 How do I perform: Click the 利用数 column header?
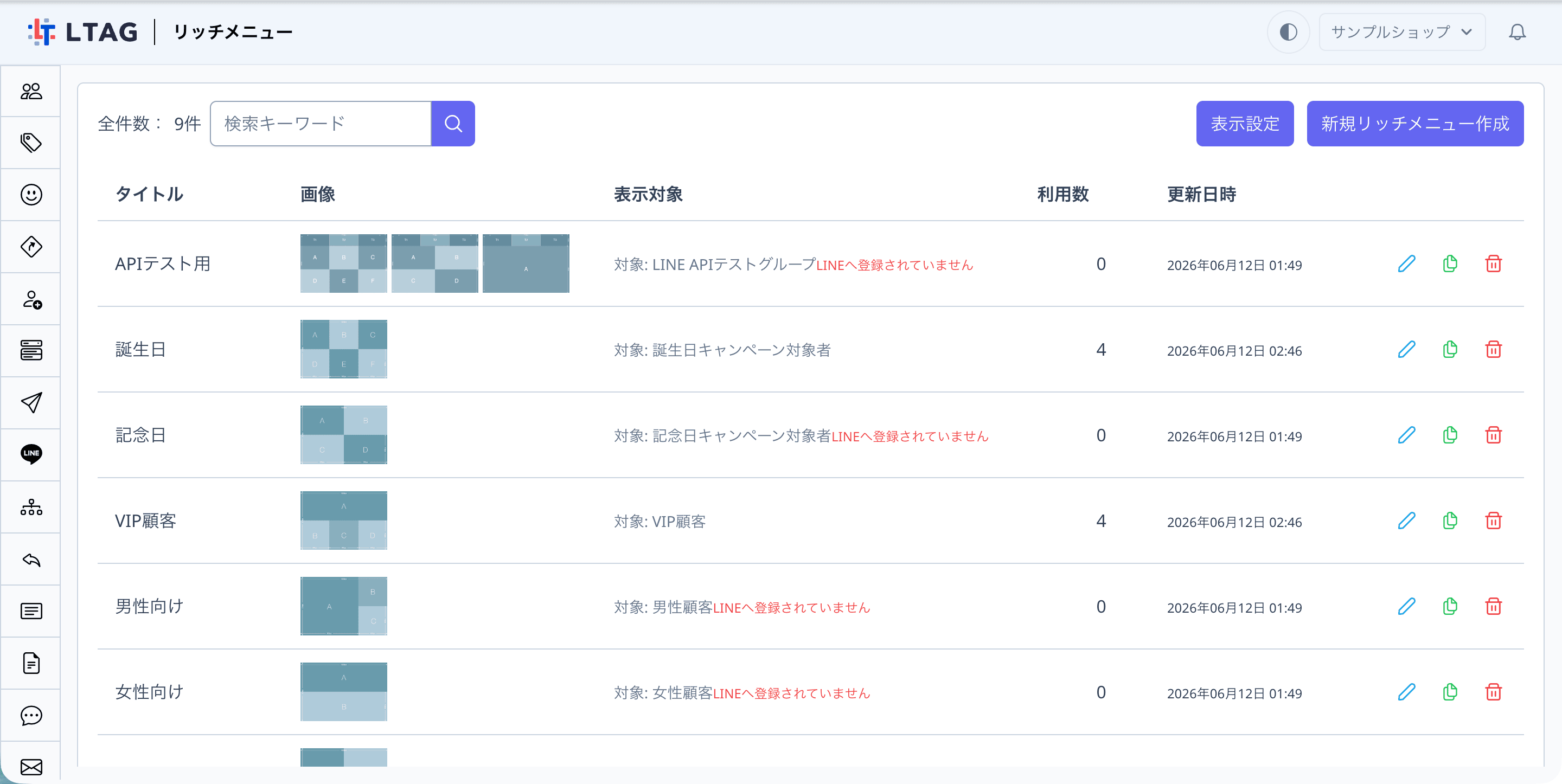(x=1063, y=194)
